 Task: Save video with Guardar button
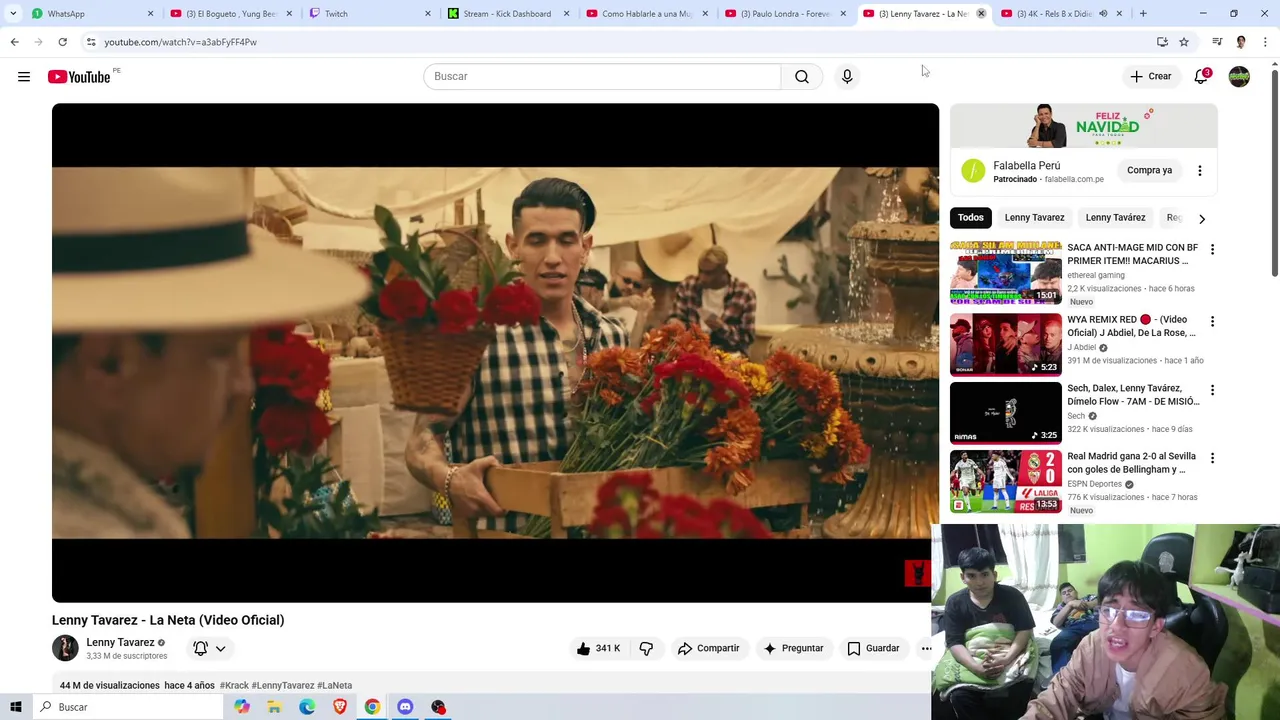pyautogui.click(x=873, y=648)
